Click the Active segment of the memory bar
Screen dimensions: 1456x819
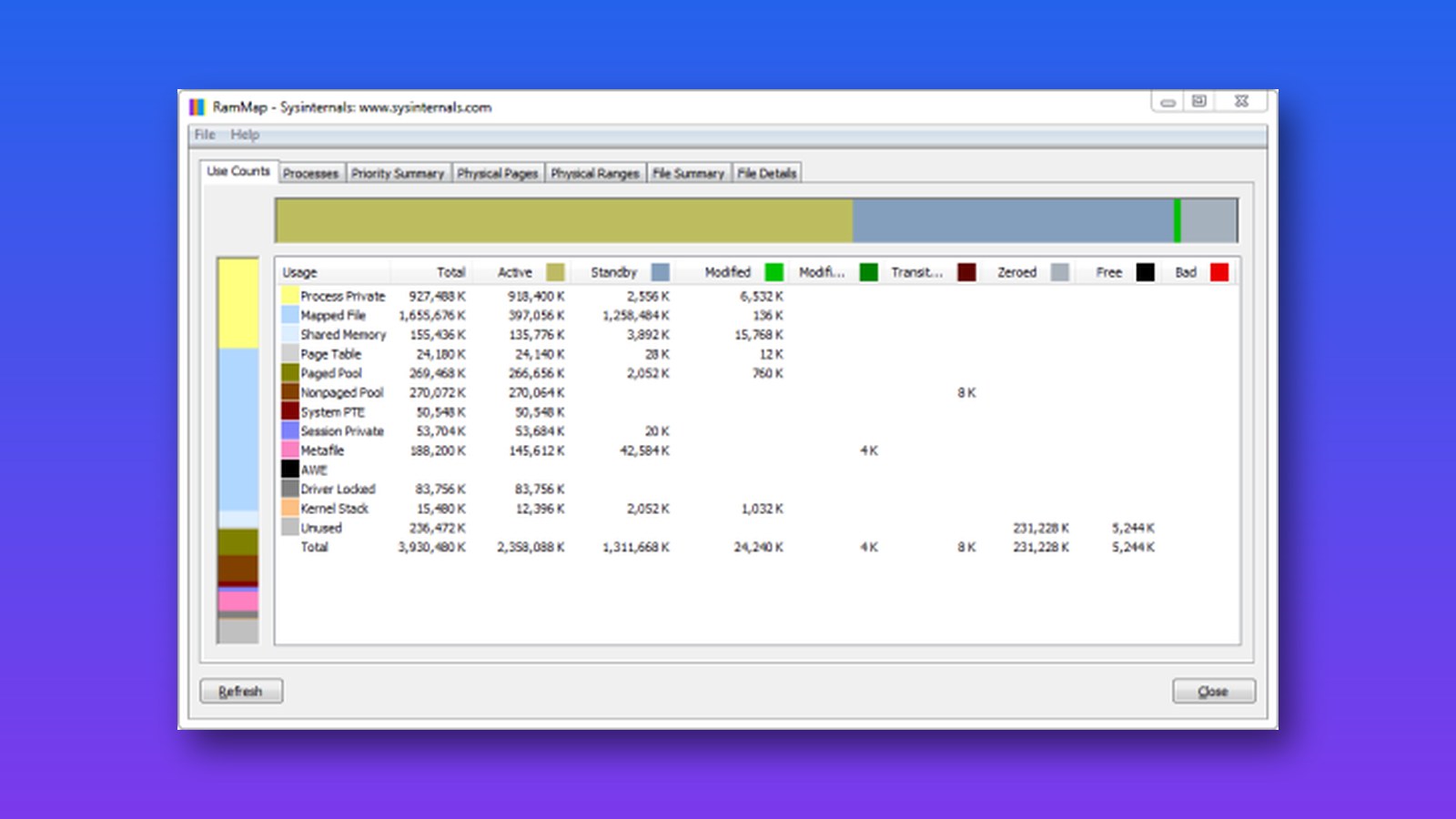(564, 221)
